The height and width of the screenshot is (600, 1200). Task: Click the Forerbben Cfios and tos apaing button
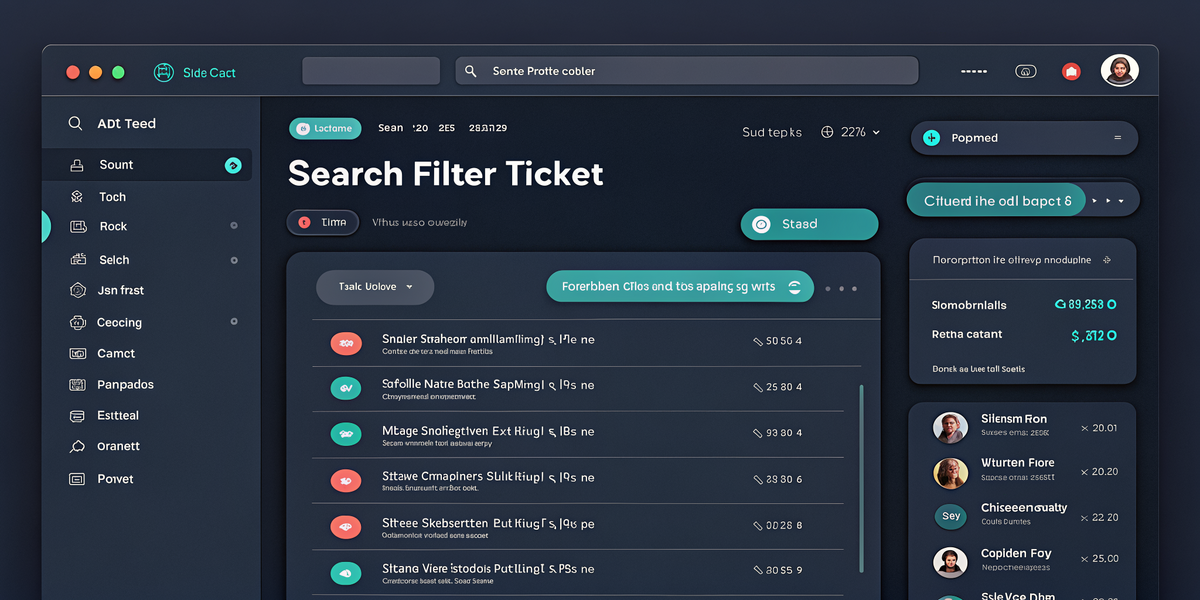[680, 287]
